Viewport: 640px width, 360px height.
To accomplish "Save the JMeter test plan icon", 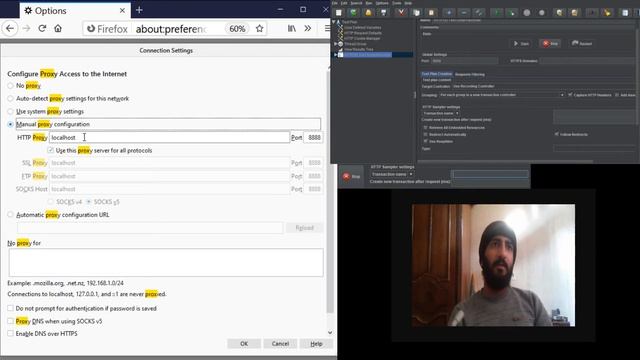I will (384, 13).
